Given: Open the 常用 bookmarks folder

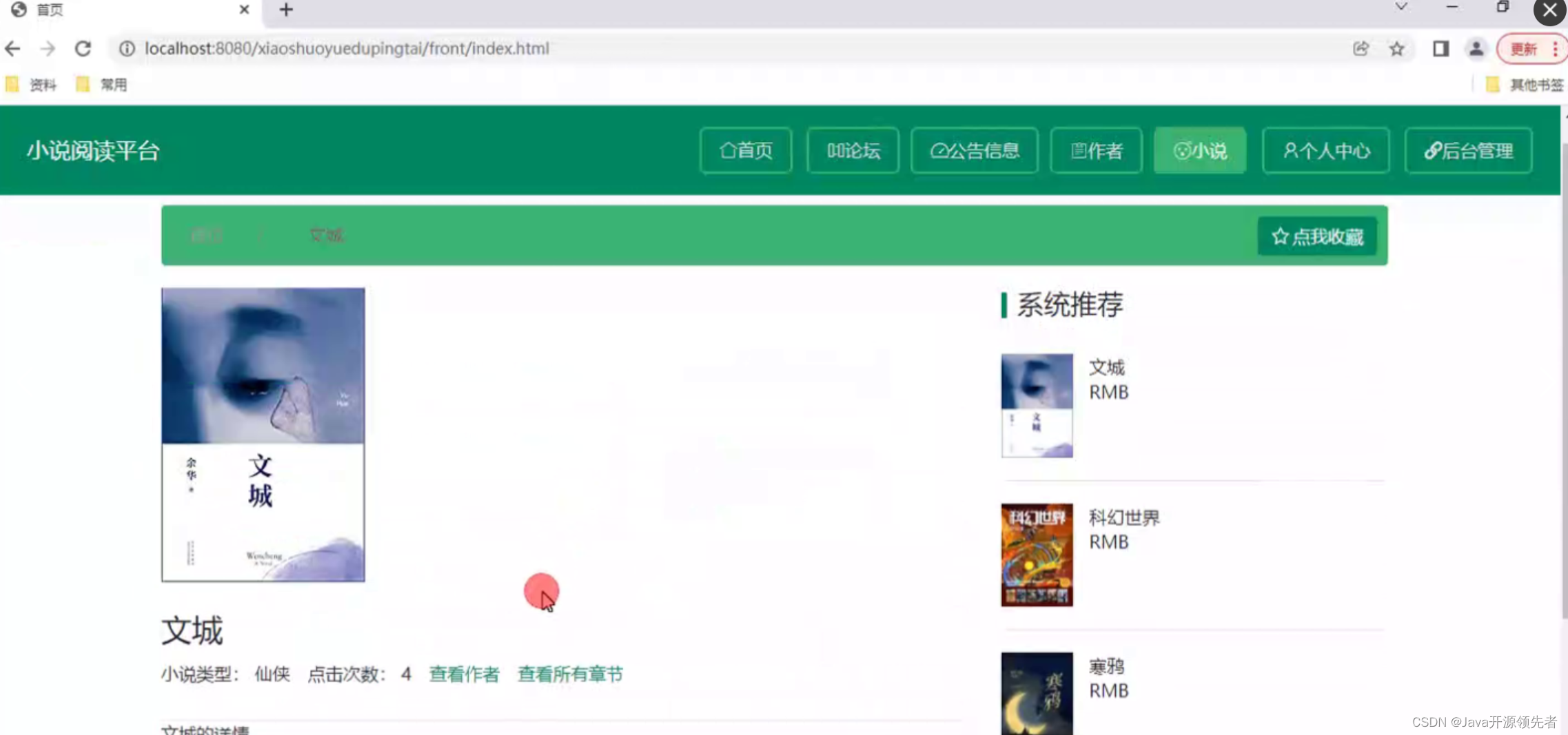Looking at the screenshot, I should point(101,85).
